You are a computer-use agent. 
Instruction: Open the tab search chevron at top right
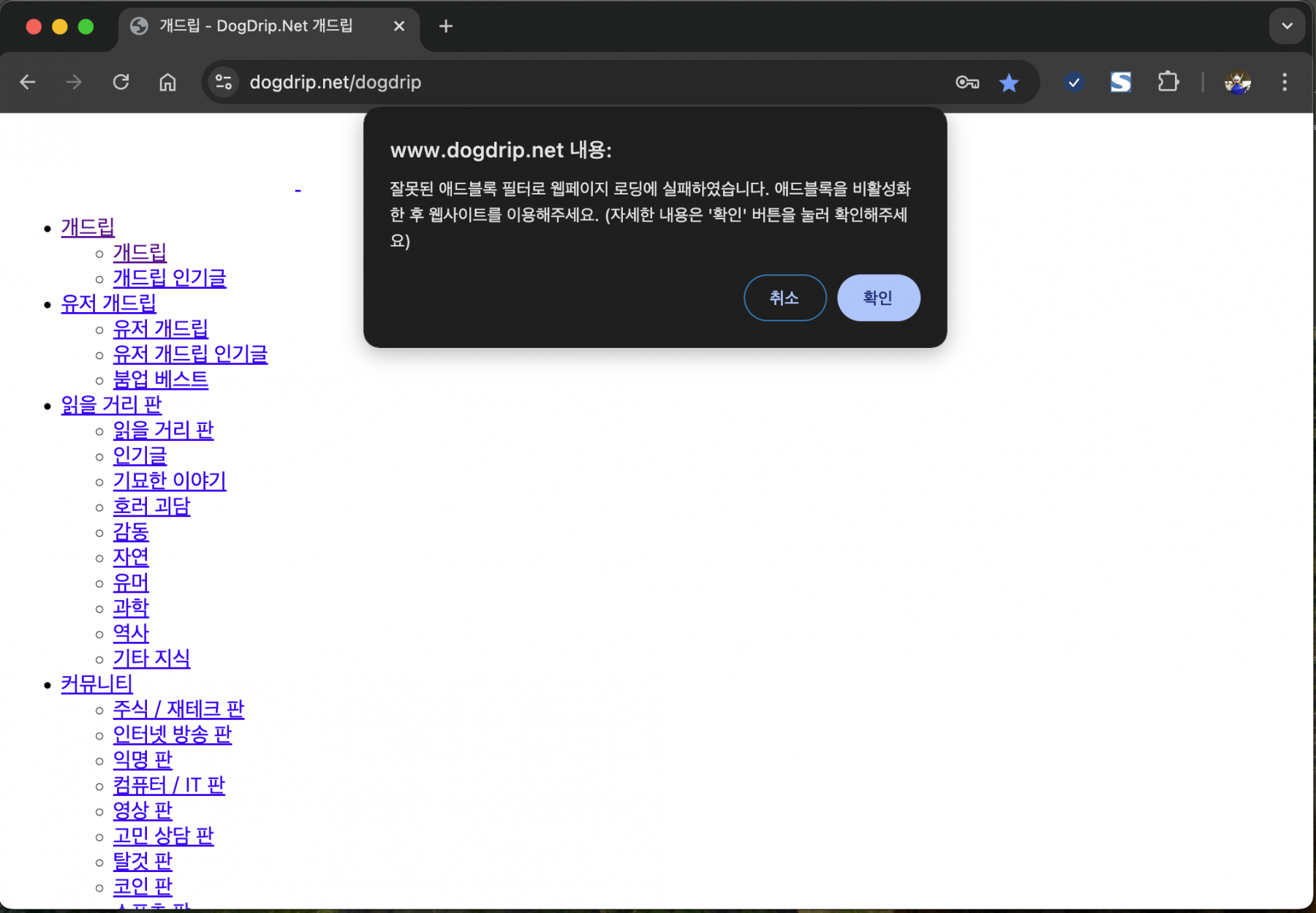1286,26
